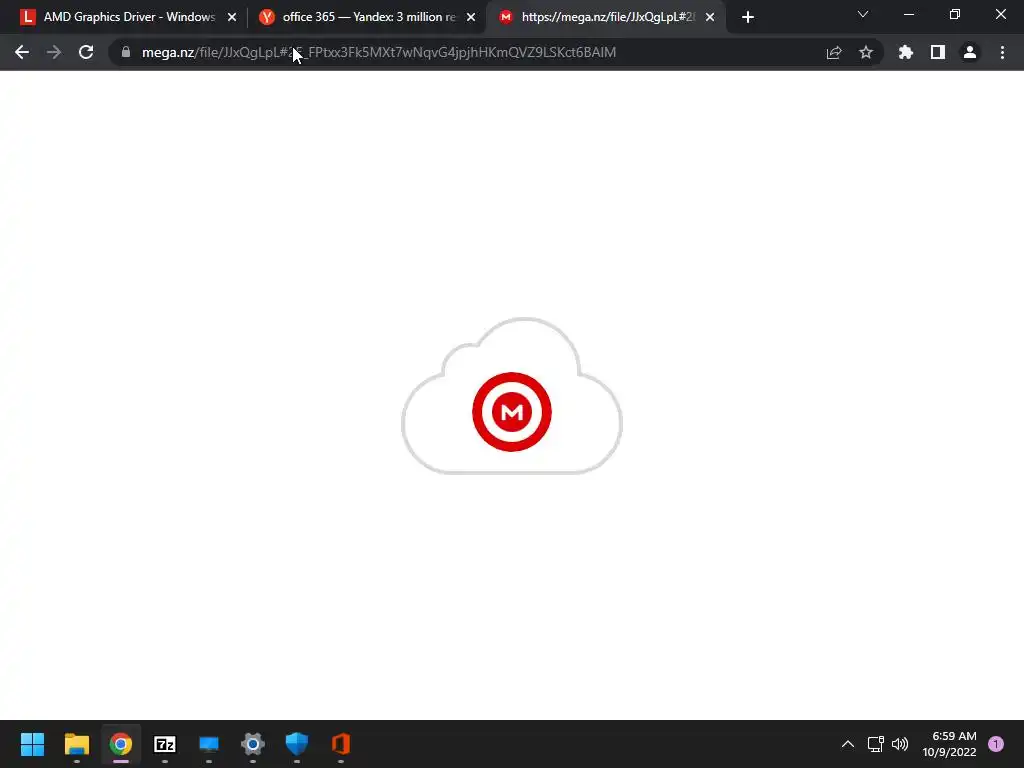Switch to office 365 Yandex tab
This screenshot has width=1024, height=768.
(368, 17)
